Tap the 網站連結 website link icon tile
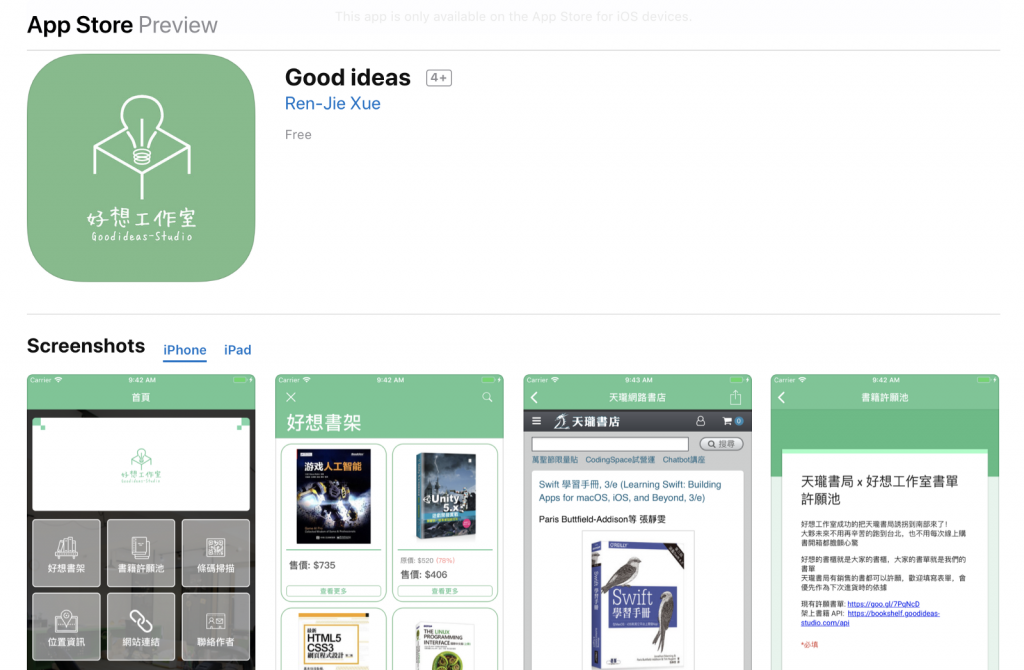Viewport: 1024px width, 670px height. coord(141,627)
